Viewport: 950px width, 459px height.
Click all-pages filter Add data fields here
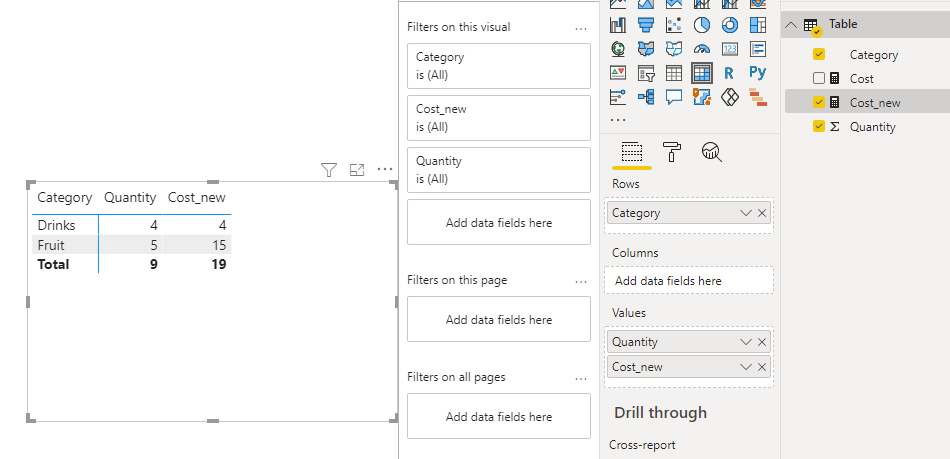499,416
